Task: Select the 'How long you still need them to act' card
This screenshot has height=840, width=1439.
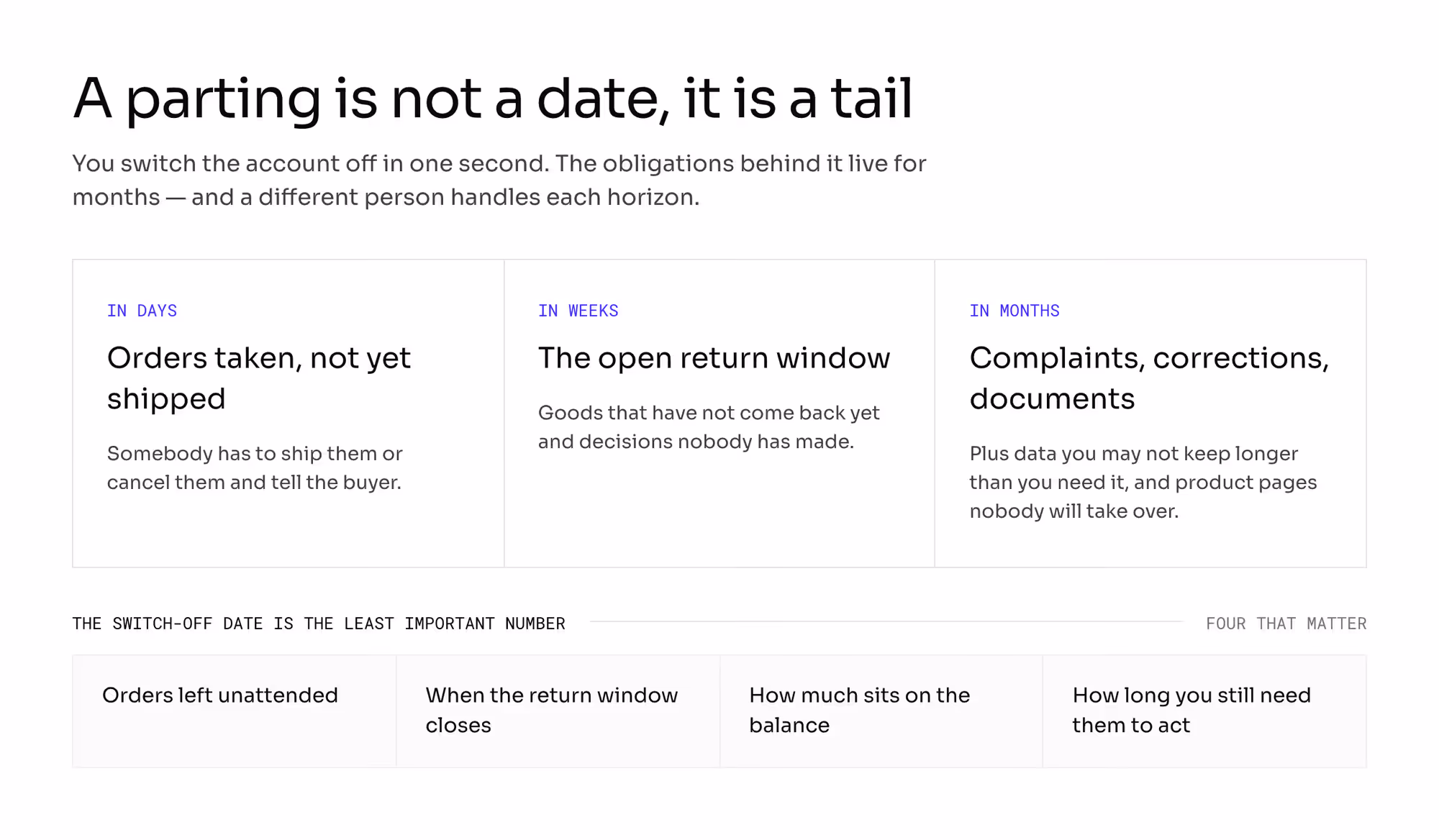Action: tap(1204, 711)
